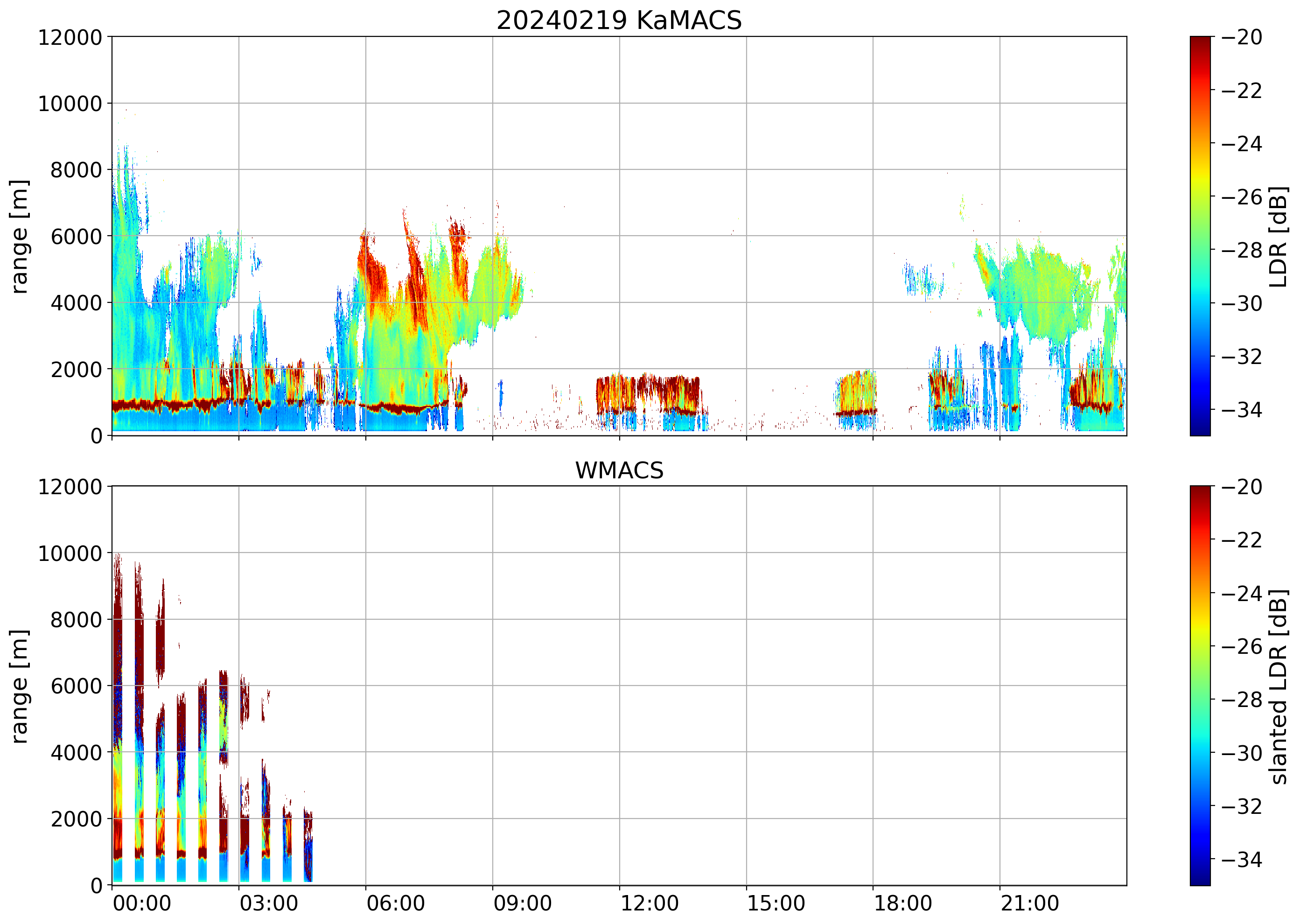Viewport: 1300px width, 924px height.
Task: Click the bottom plot's 10000 range tick label
Action: (x=70, y=553)
